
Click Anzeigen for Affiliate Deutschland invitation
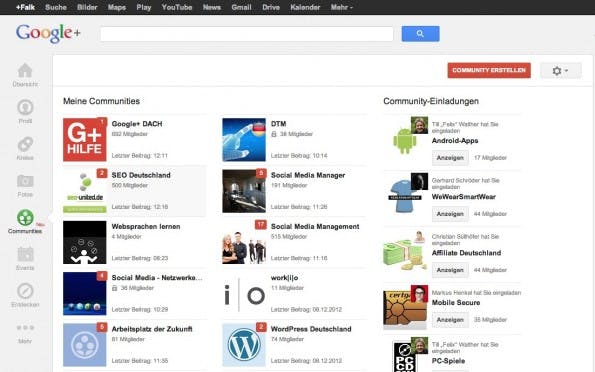pyautogui.click(x=450, y=270)
